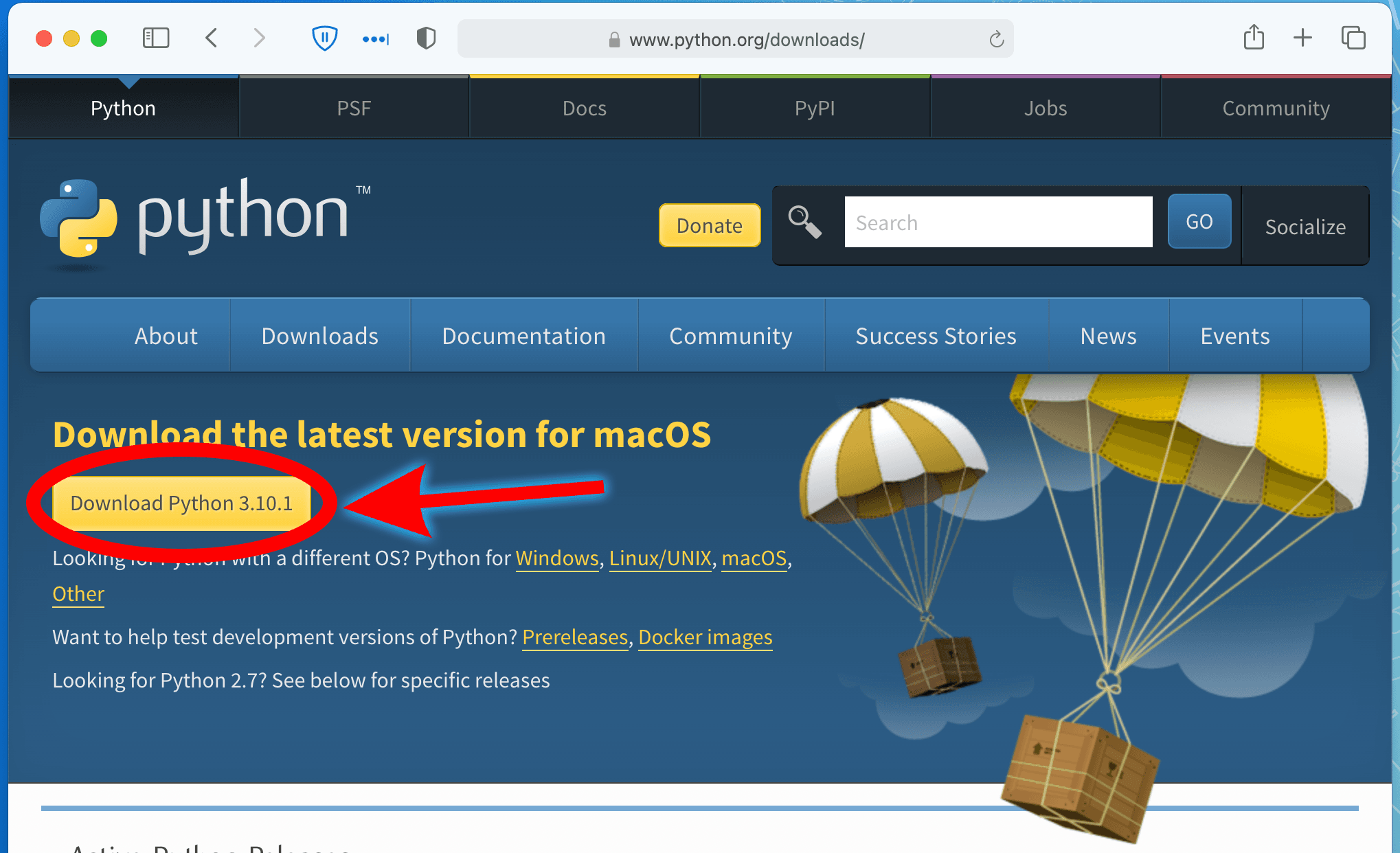Toggle the Safari sidebar icon
The height and width of the screenshot is (853, 1400).
(x=156, y=38)
